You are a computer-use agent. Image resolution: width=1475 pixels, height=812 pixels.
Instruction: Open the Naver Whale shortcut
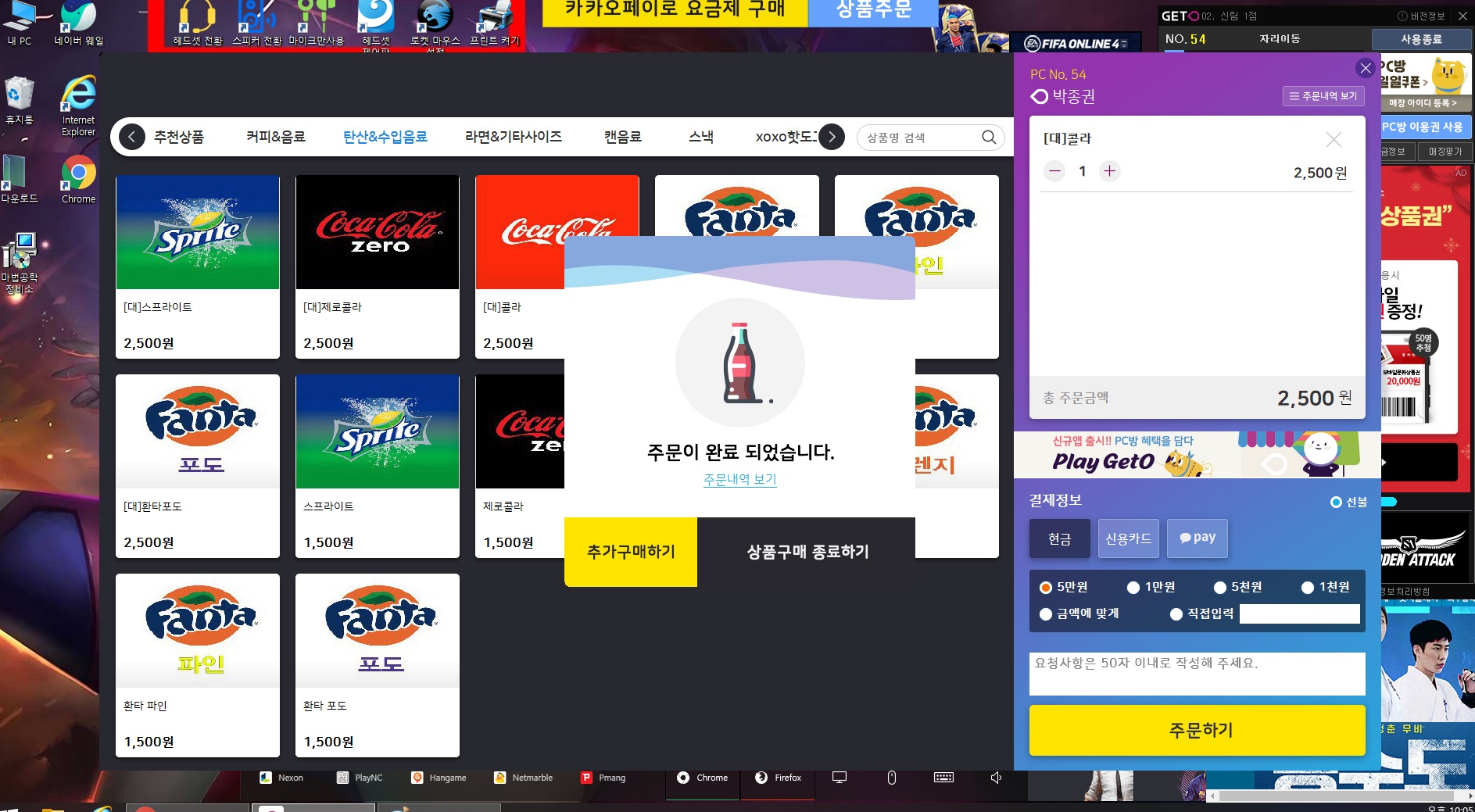78,23
